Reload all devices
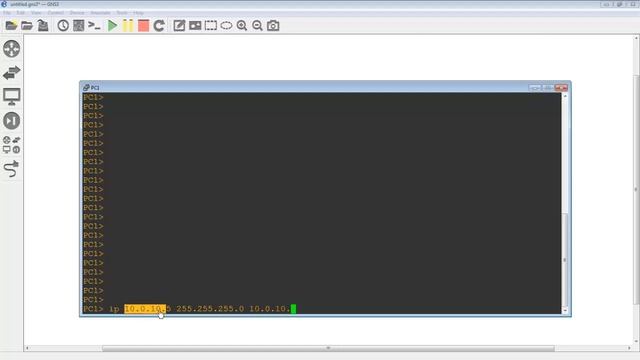The height and width of the screenshot is (360, 640). (x=159, y=26)
